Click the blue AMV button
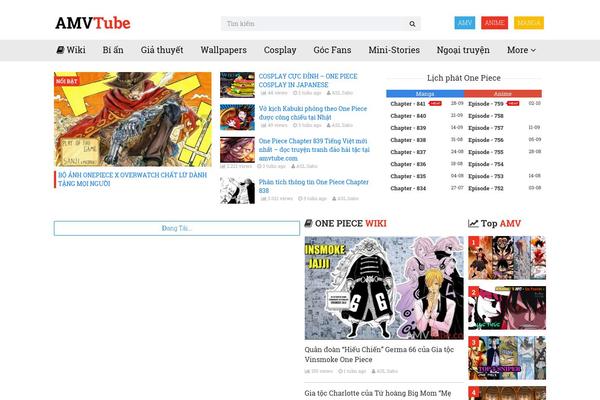Image resolution: width=600 pixels, height=400 pixels. (x=465, y=23)
